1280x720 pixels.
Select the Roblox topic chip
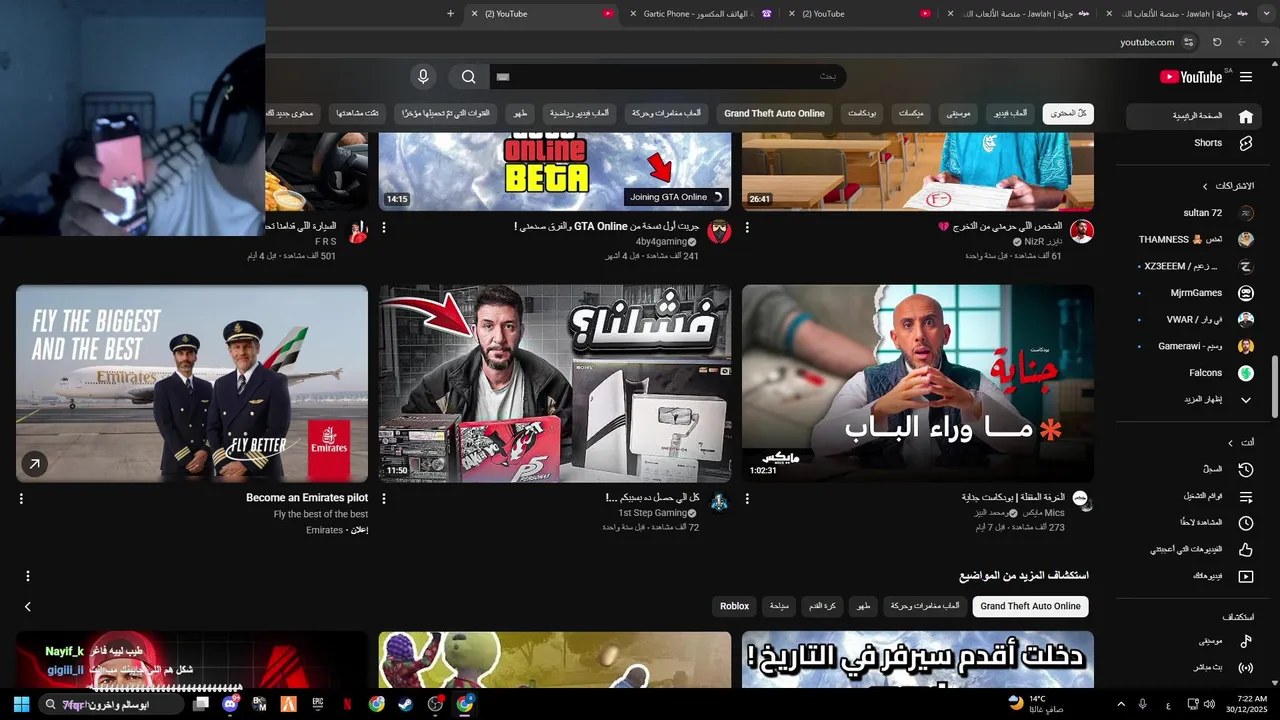click(x=734, y=606)
